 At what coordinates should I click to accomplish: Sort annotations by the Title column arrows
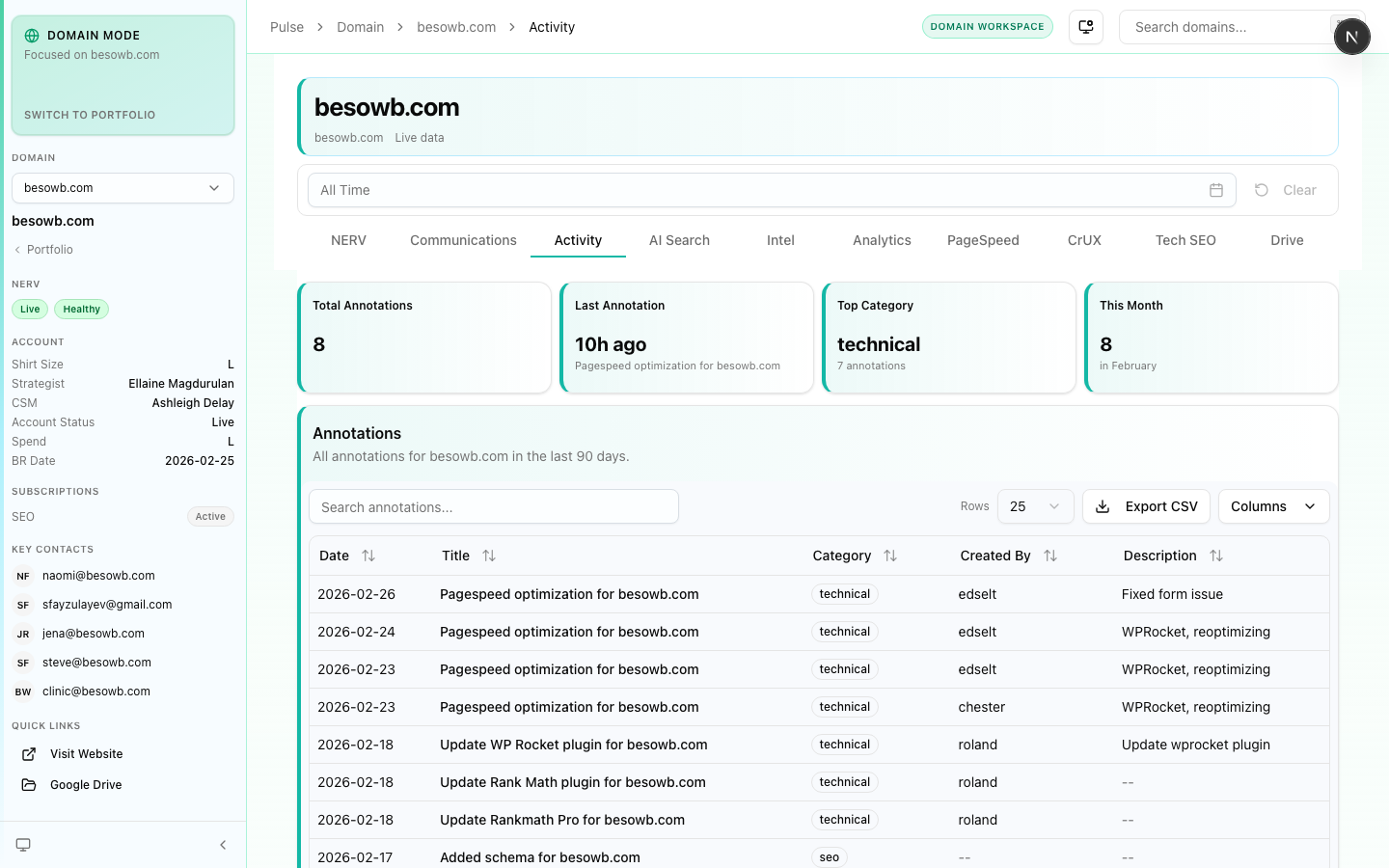tap(489, 556)
